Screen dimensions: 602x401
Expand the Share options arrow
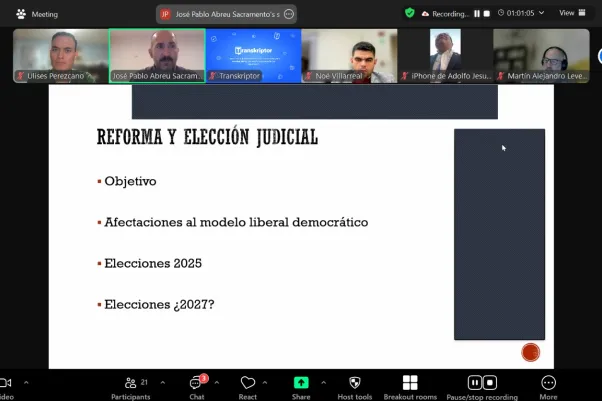point(324,382)
